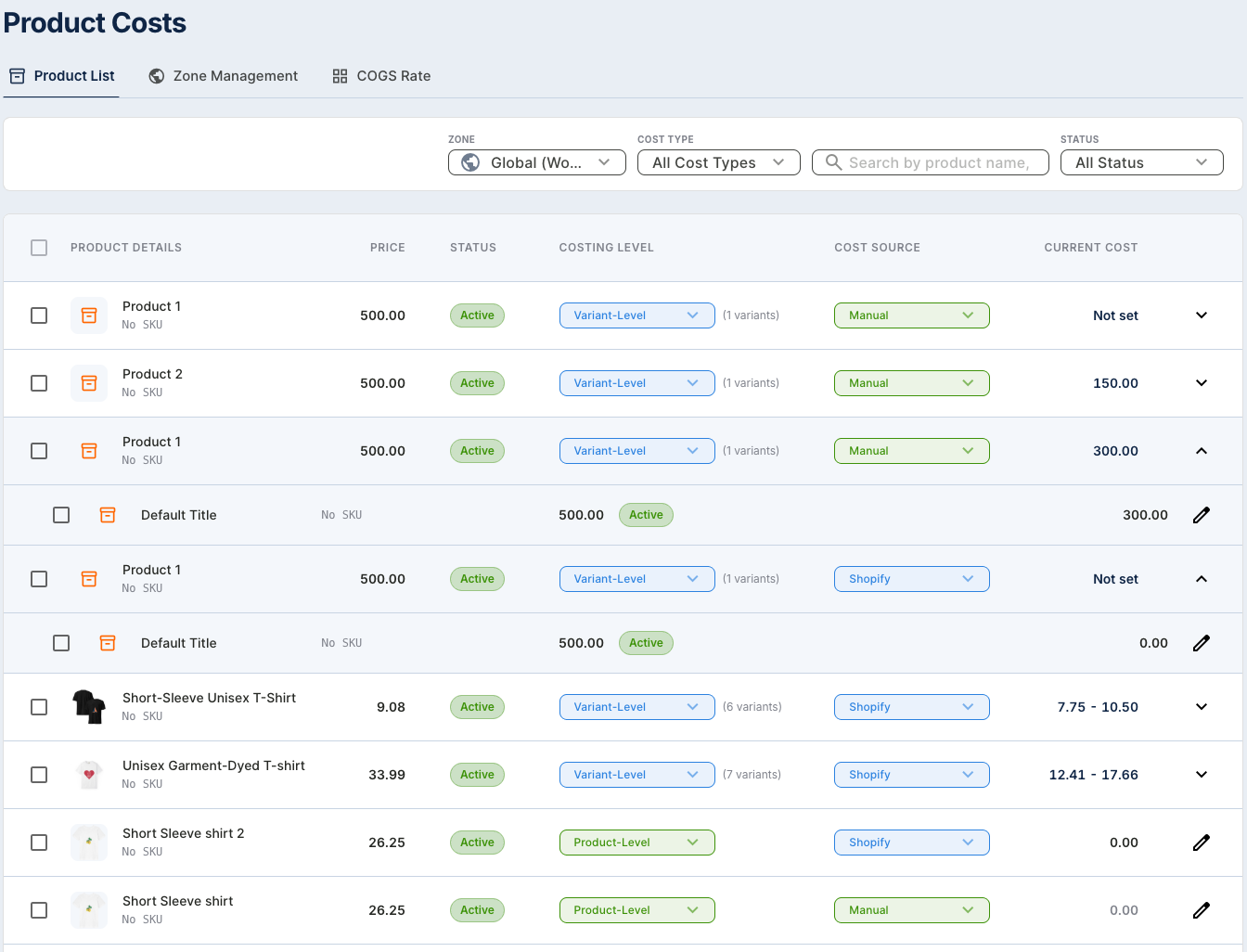Screen dimensions: 1247x952
Task: Select Short Sleeve shirt checkbox
Action: [x=39, y=910]
